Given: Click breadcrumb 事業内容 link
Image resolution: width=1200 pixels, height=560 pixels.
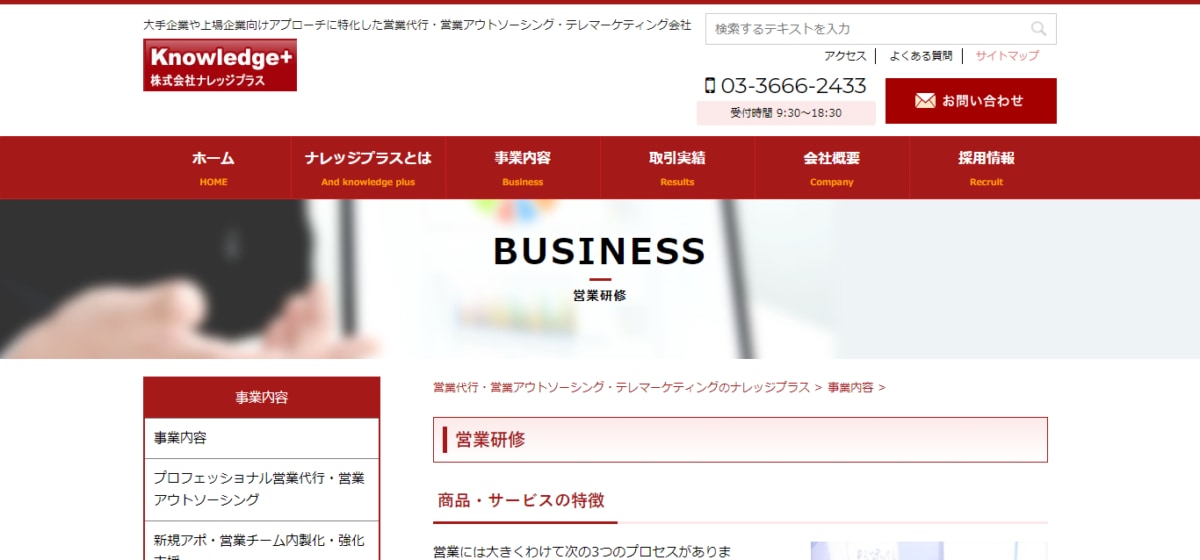Looking at the screenshot, I should click(850, 387).
